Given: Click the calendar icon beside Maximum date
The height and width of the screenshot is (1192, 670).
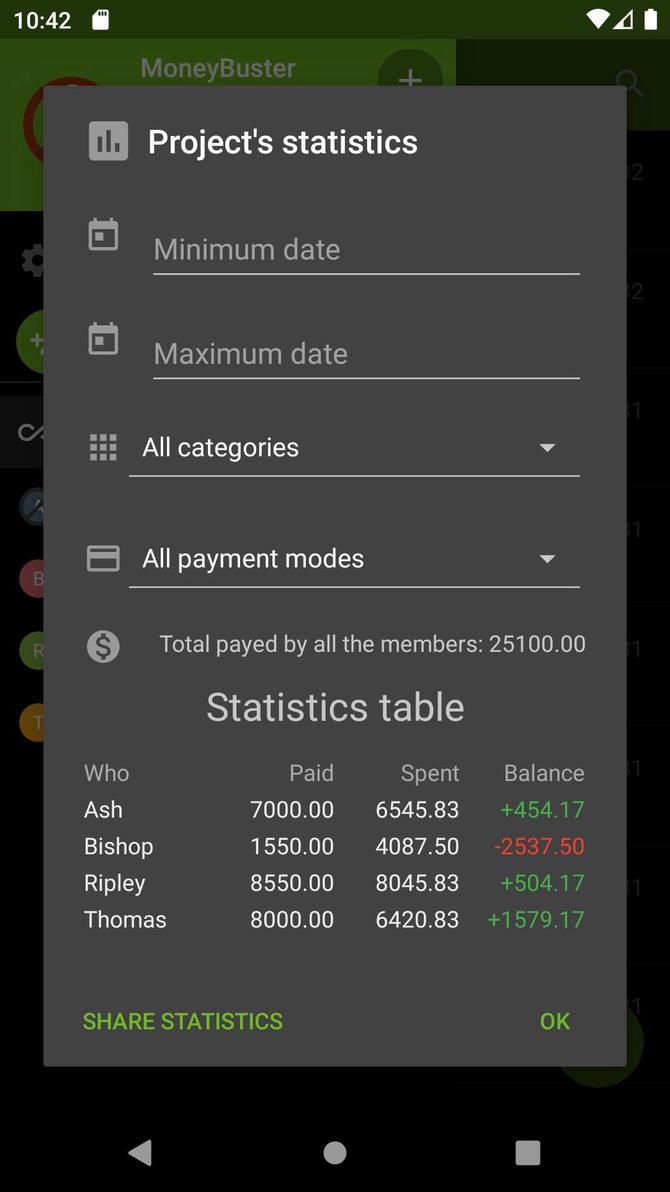Looking at the screenshot, I should 103,339.
